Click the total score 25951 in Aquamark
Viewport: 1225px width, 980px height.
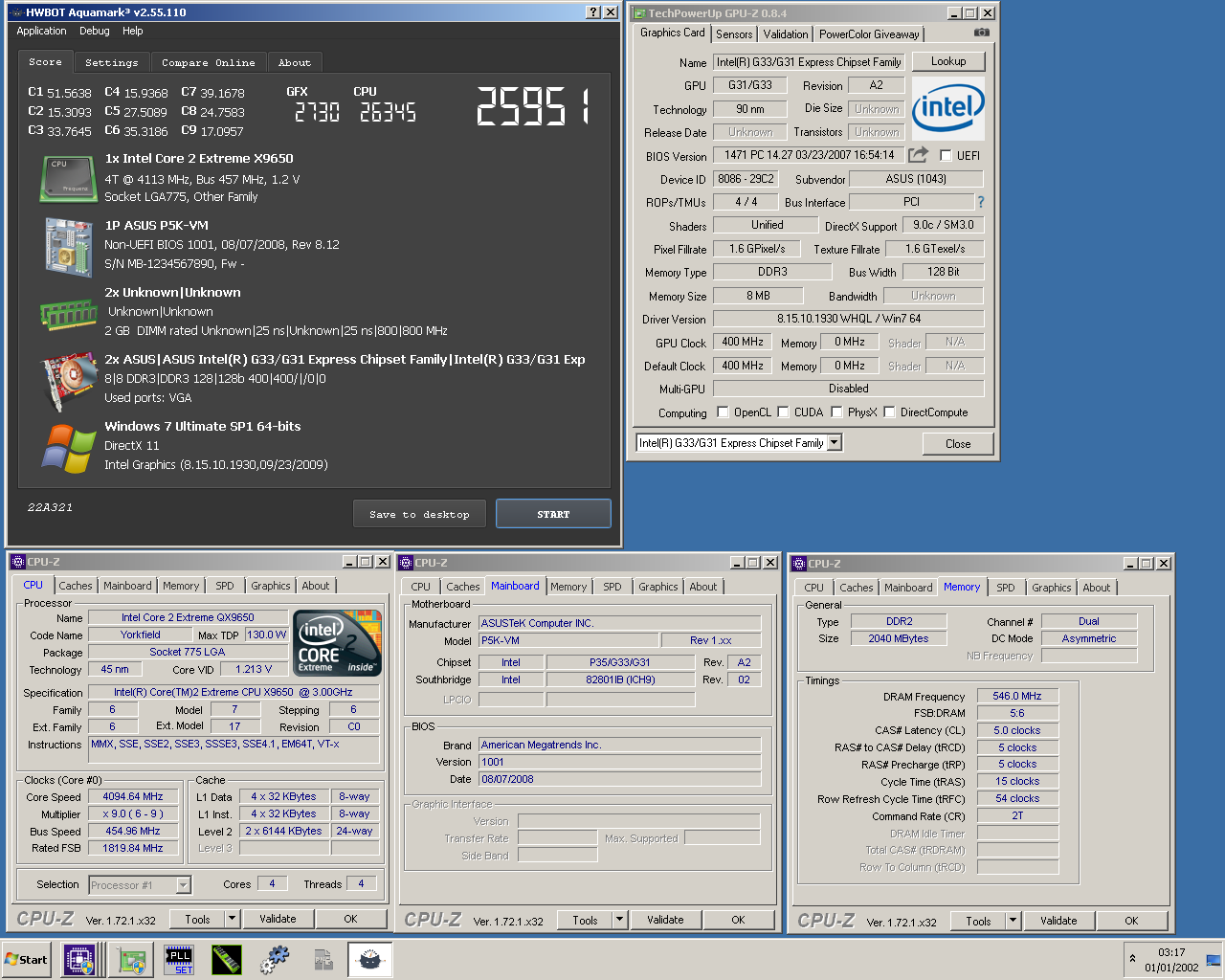point(533,106)
